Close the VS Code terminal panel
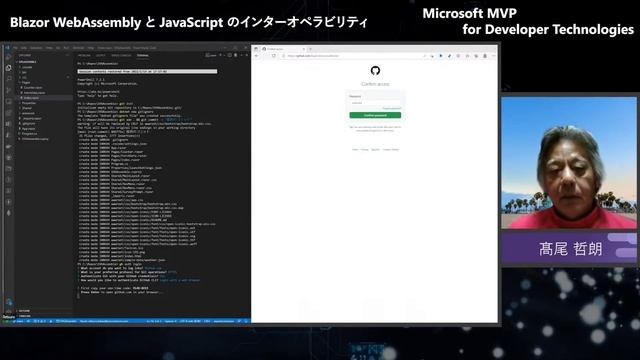 point(247,55)
